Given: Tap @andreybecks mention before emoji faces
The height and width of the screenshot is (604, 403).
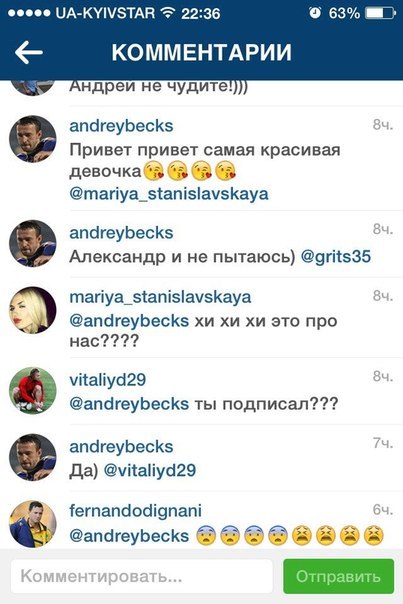Looking at the screenshot, I should point(129,536).
